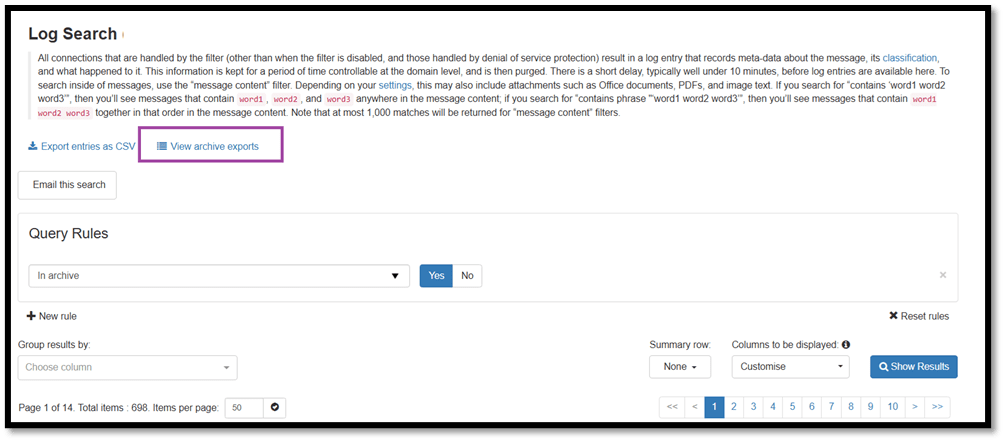Open the classification link in the description
The height and width of the screenshot is (441, 1004).
coord(911,58)
